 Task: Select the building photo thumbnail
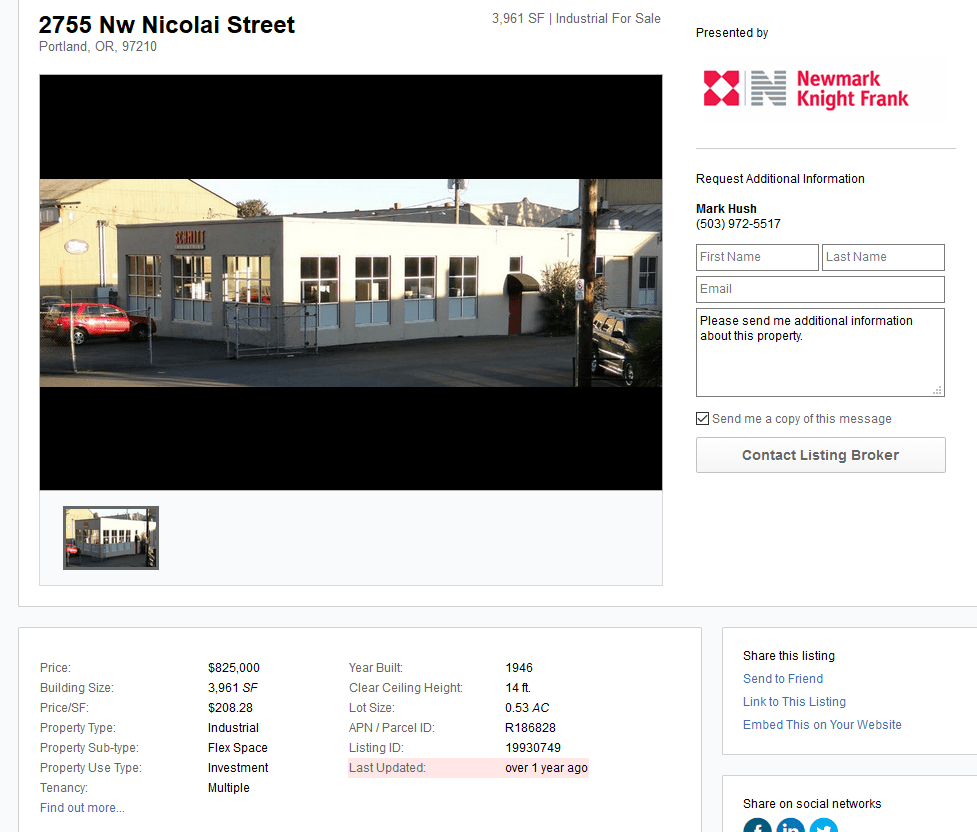[111, 538]
